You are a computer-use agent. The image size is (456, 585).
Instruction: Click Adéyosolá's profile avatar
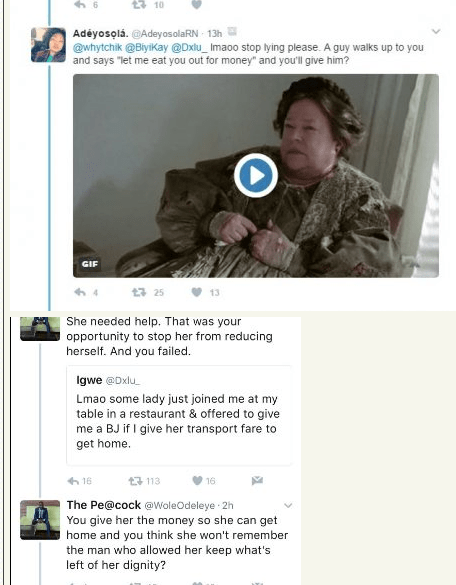(49, 45)
